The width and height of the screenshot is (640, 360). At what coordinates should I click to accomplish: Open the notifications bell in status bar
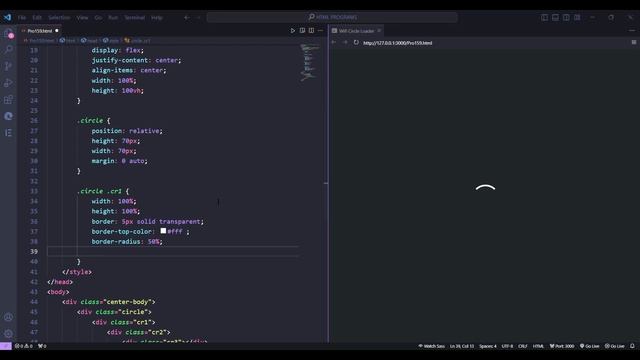coord(632,346)
